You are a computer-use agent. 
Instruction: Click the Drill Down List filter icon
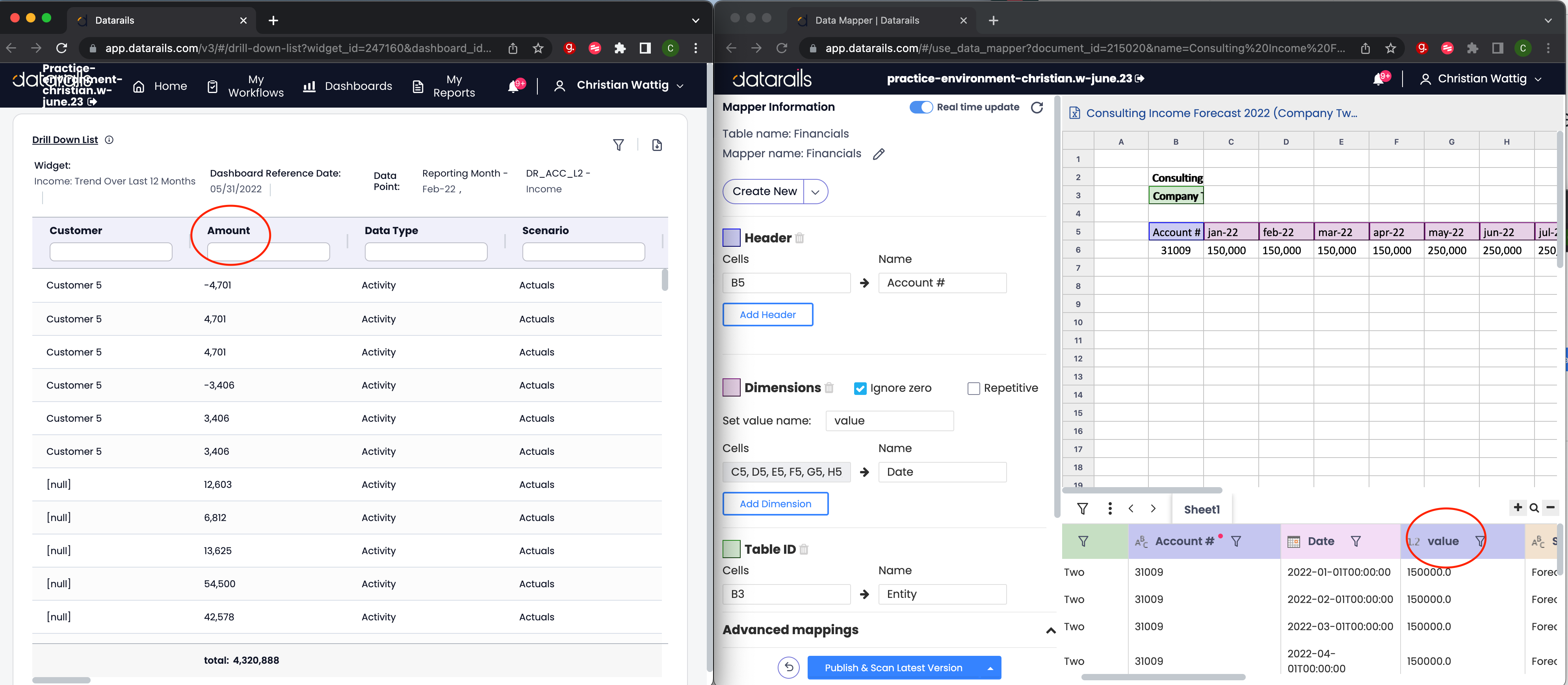(x=618, y=145)
